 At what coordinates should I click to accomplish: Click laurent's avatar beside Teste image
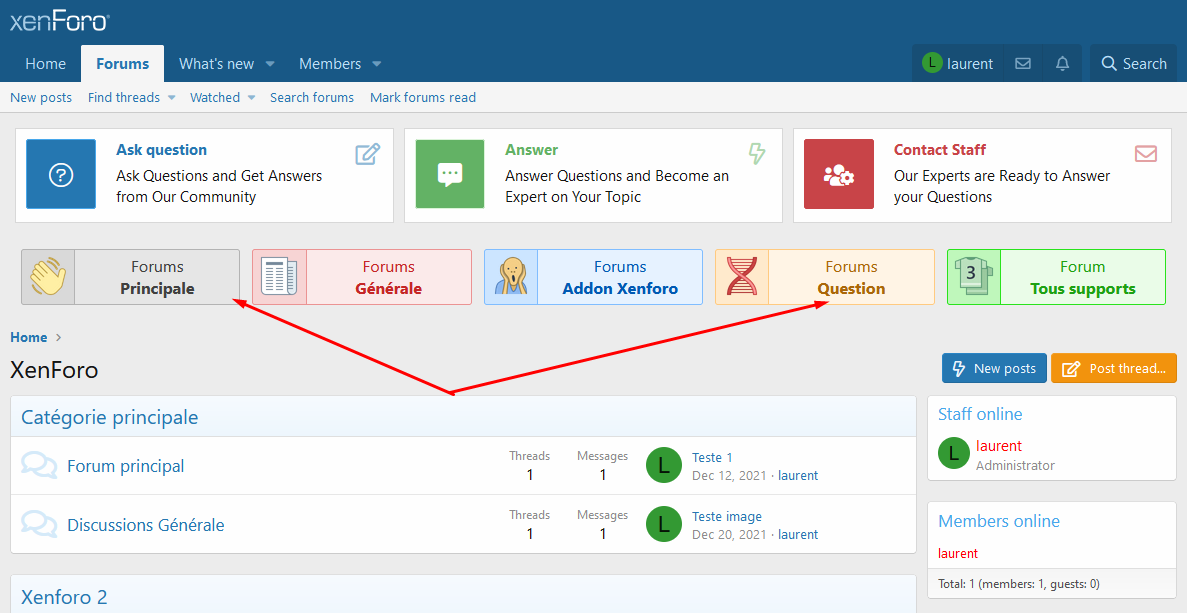pos(664,524)
